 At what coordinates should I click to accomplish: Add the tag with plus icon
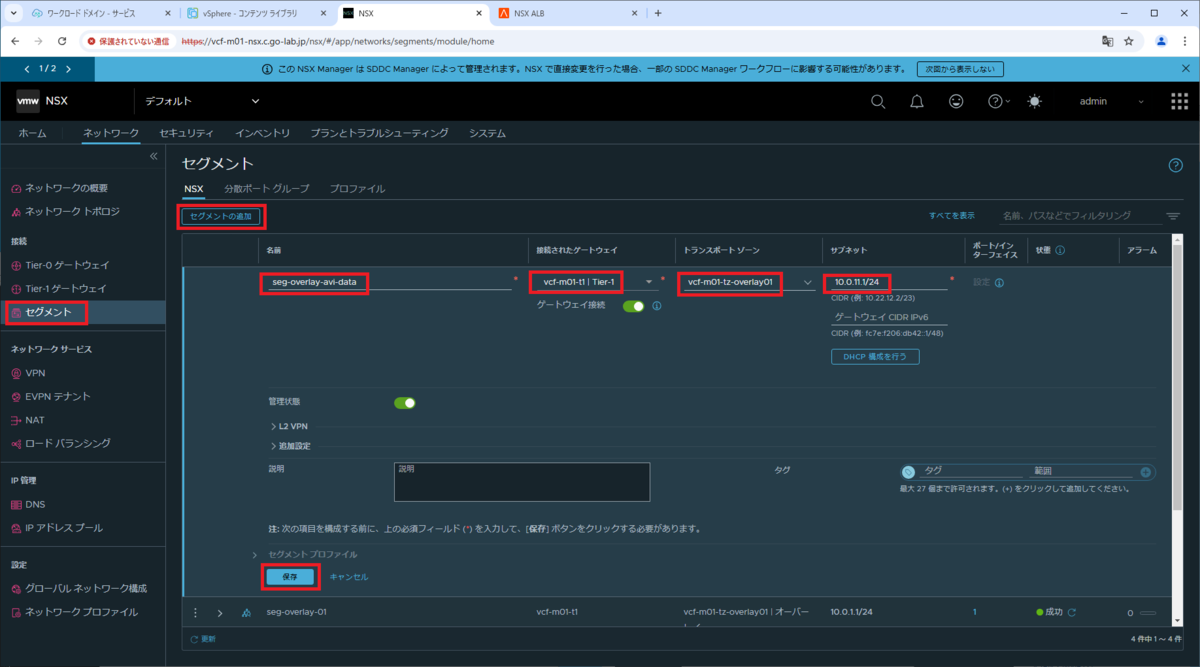click(1146, 472)
